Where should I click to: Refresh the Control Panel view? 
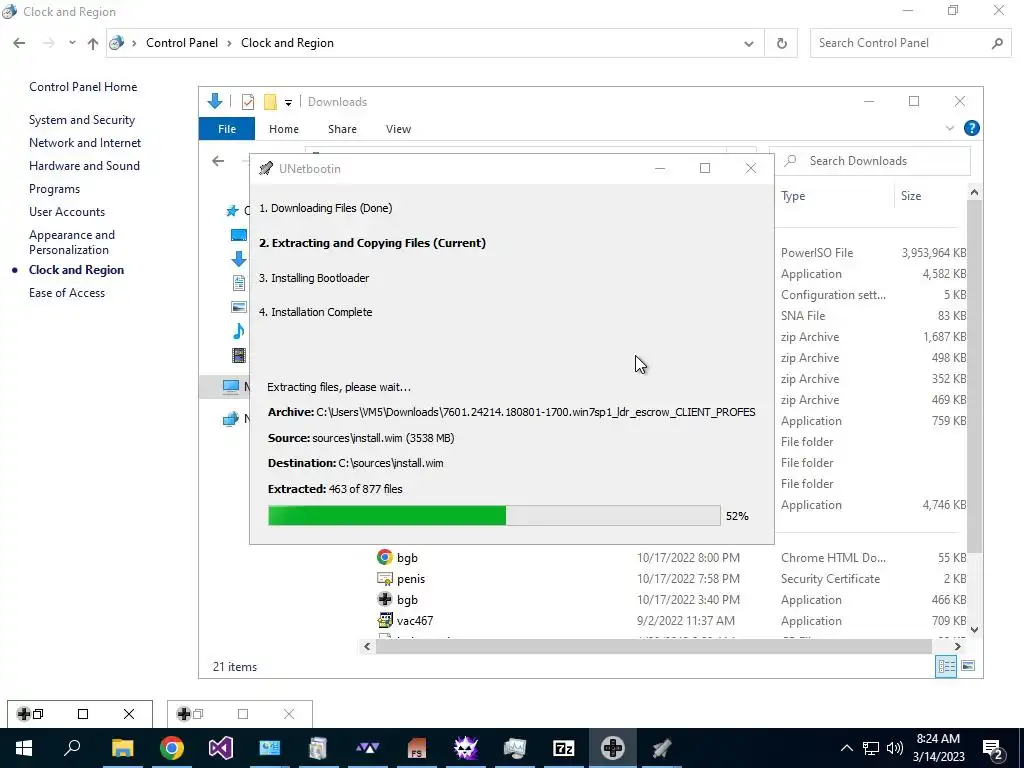pos(781,44)
